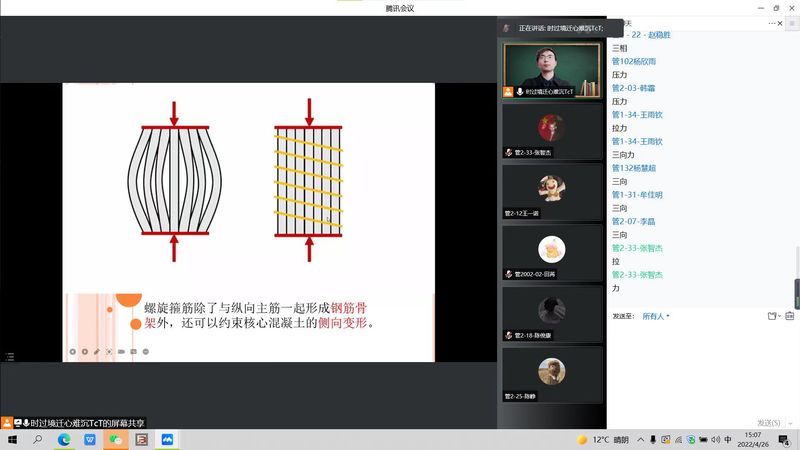Click the camera icon in slide toolbar
Image resolution: width=800 pixels, height=450 pixels.
121,352
